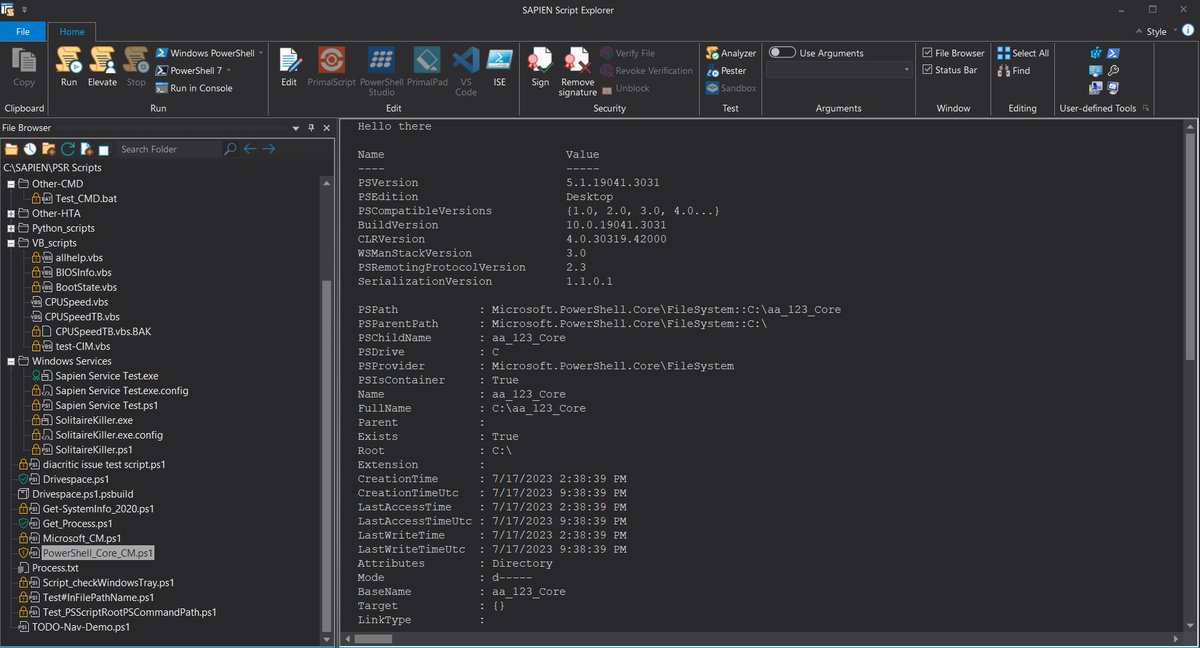
Task: Toggle the Use Arguments switch
Action: tap(782, 53)
